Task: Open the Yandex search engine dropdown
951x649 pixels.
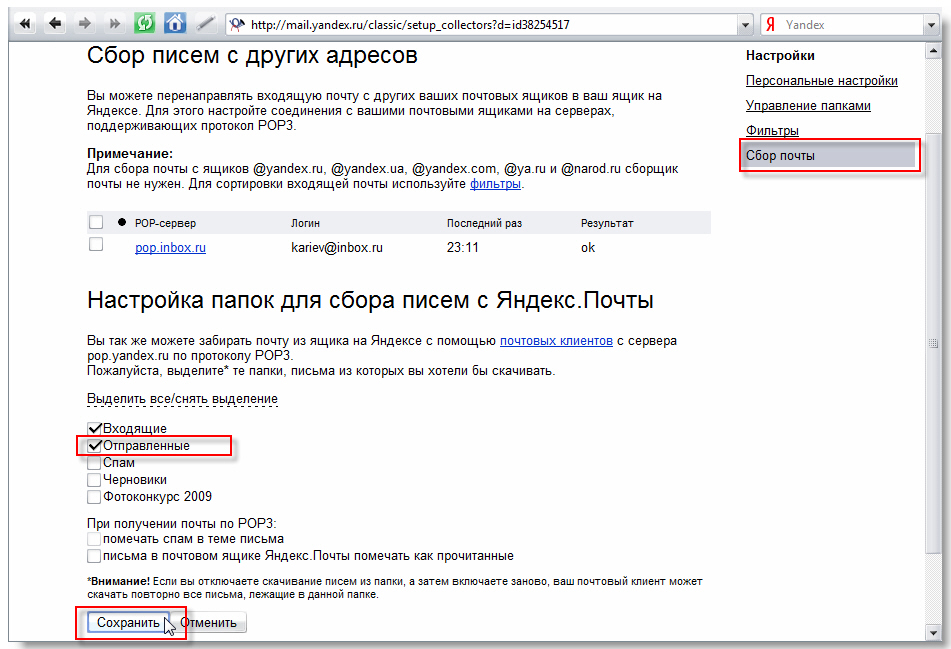Action: pyautogui.click(x=931, y=25)
